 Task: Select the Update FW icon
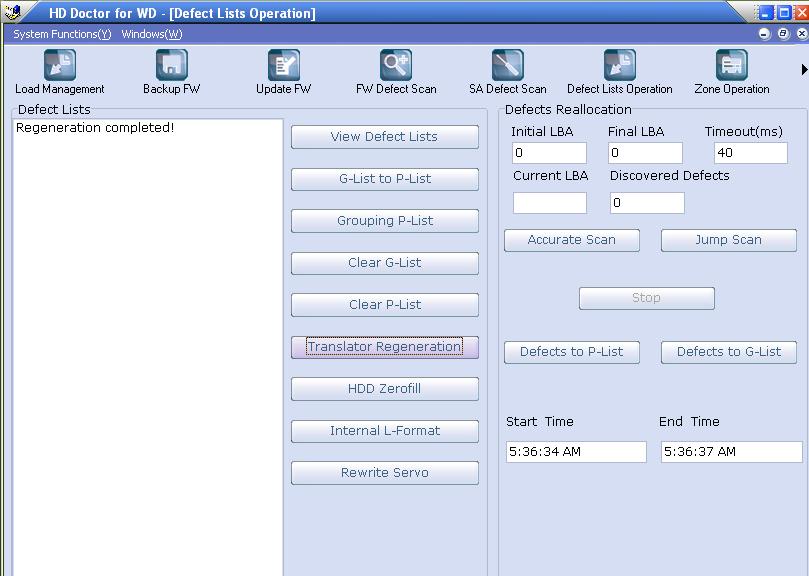pos(284,65)
